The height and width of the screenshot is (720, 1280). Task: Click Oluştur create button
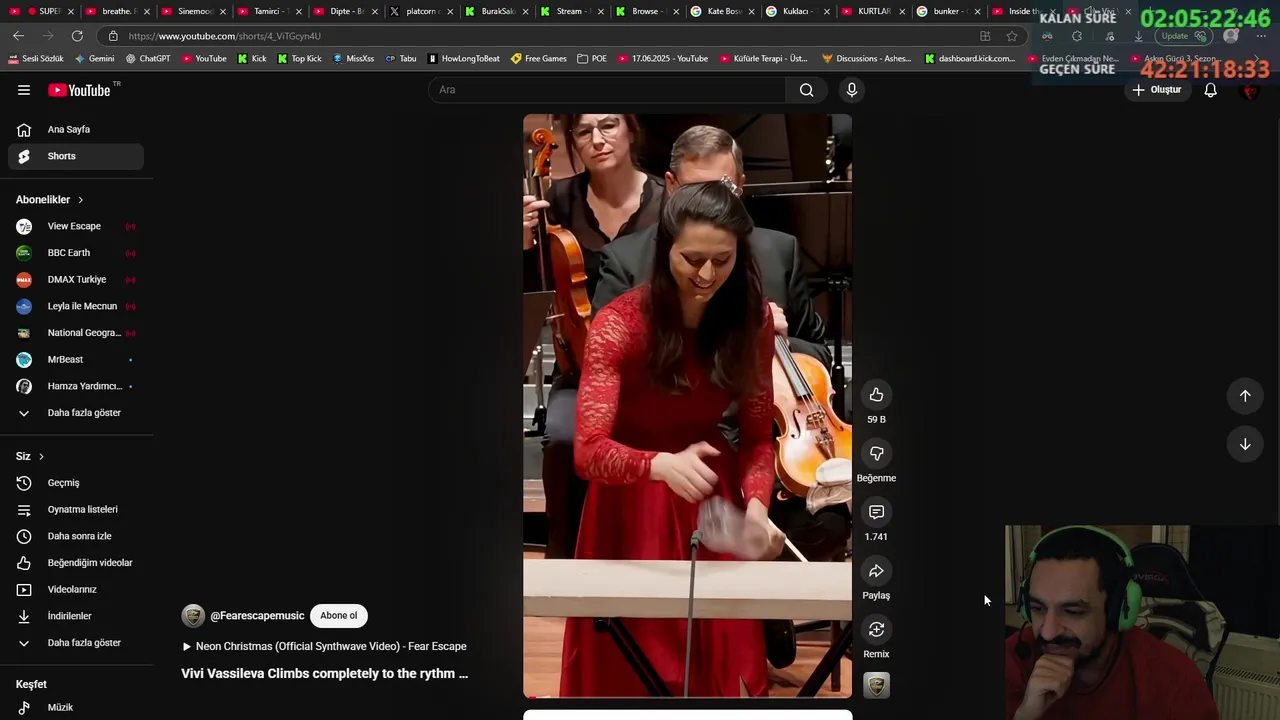(x=1157, y=90)
